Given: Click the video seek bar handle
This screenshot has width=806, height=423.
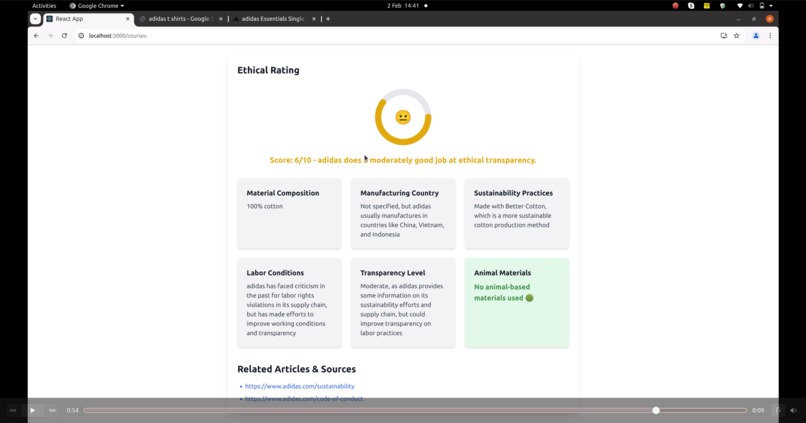Looking at the screenshot, I should click(656, 410).
